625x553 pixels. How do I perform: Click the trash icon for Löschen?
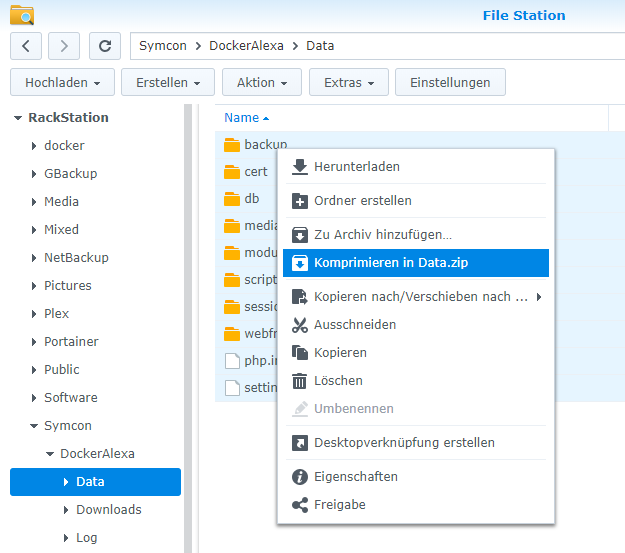coord(299,381)
